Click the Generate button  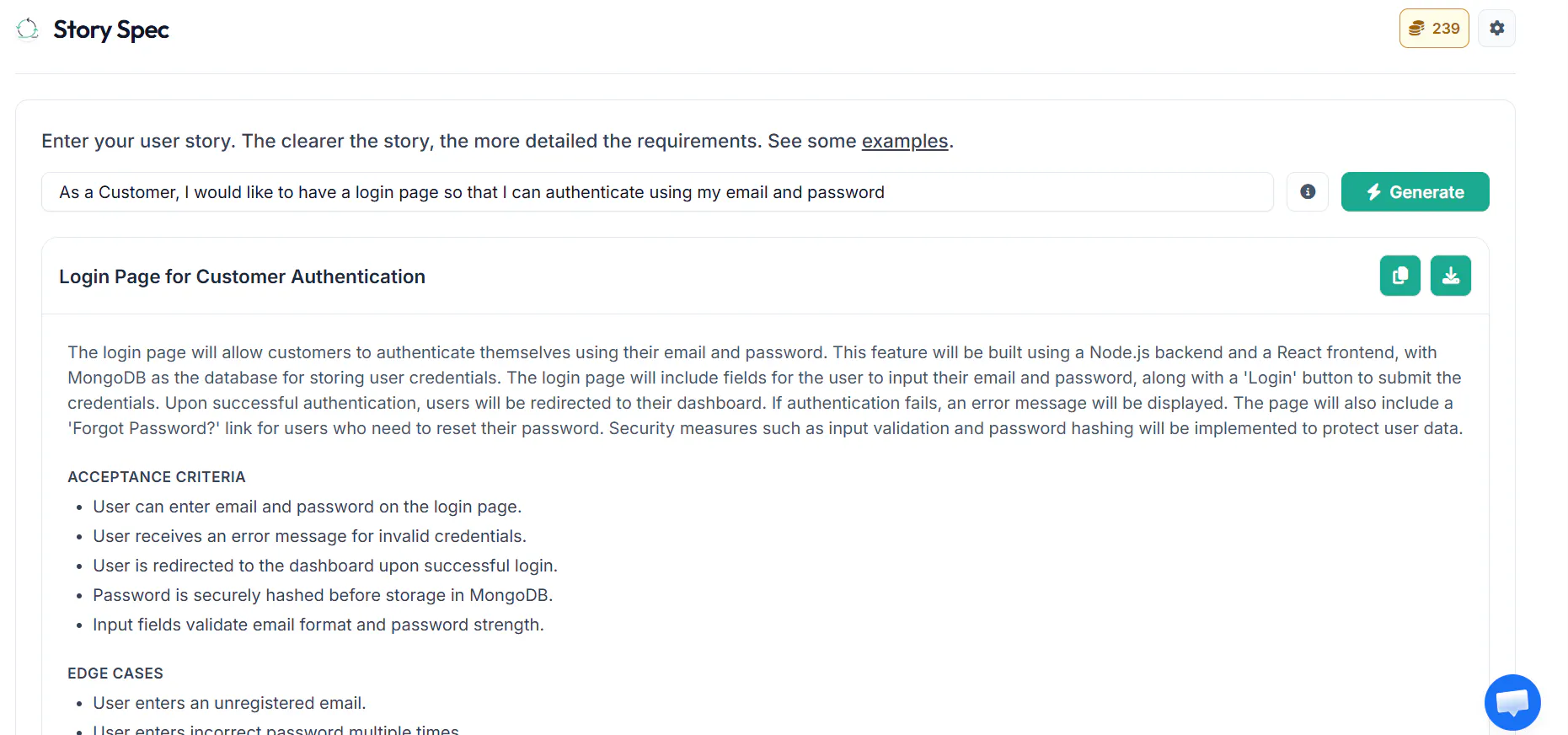(x=1415, y=192)
